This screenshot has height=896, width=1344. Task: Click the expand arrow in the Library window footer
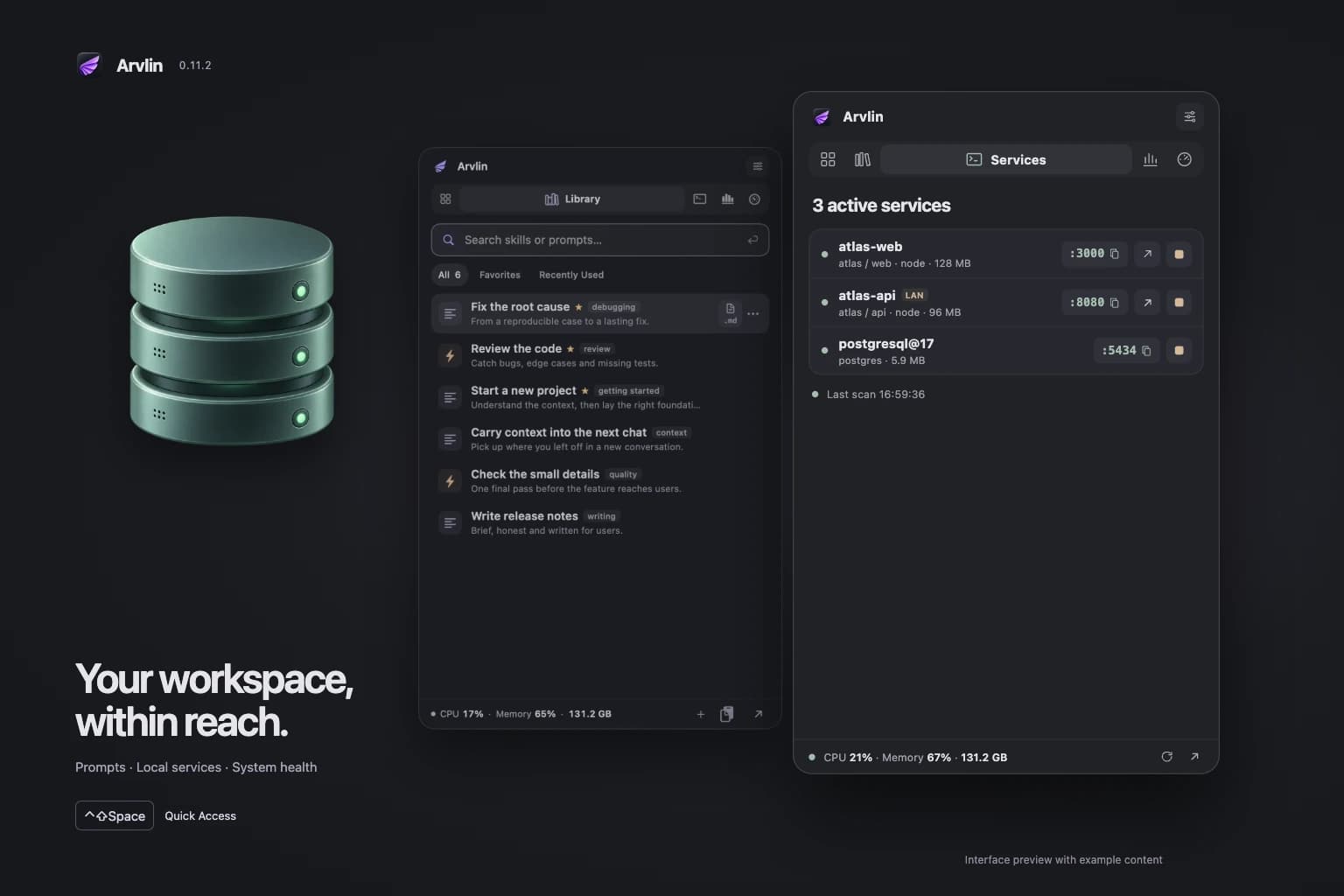758,714
